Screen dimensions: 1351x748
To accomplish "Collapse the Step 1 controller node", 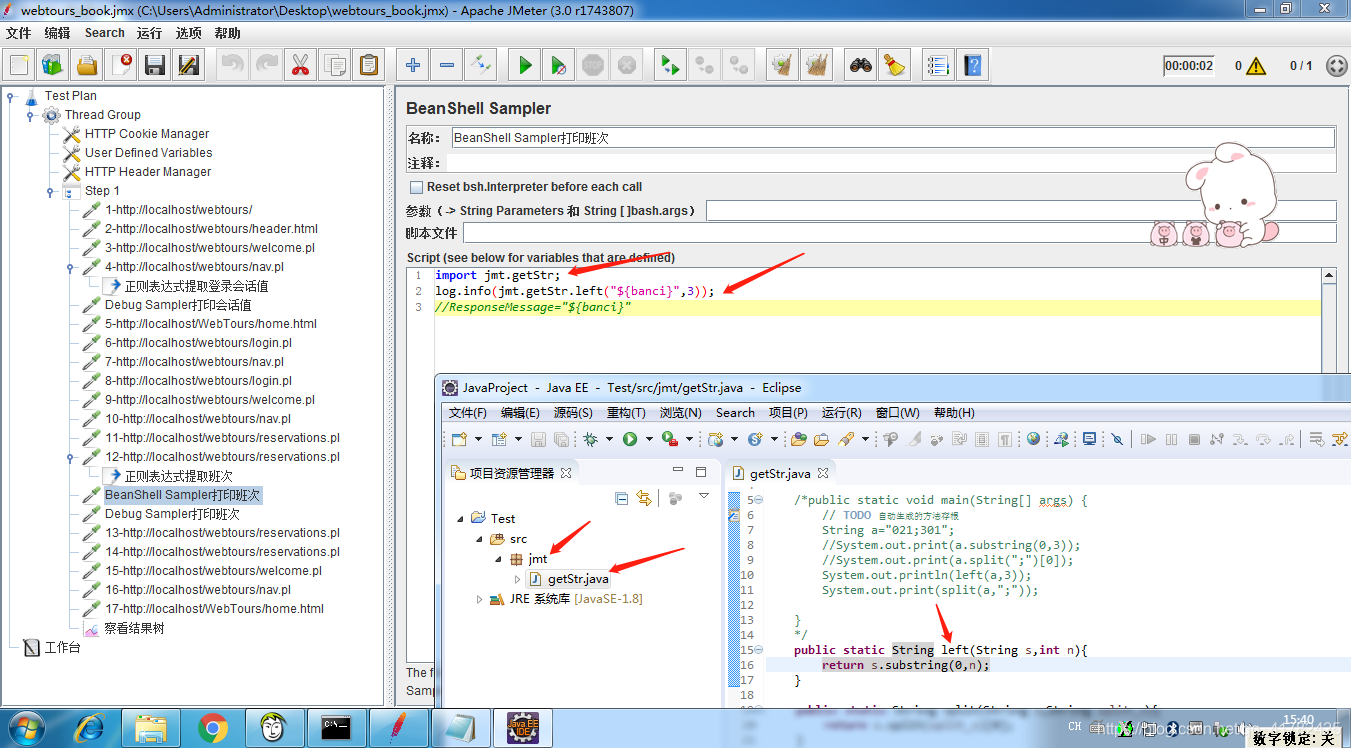I will 50,191.
